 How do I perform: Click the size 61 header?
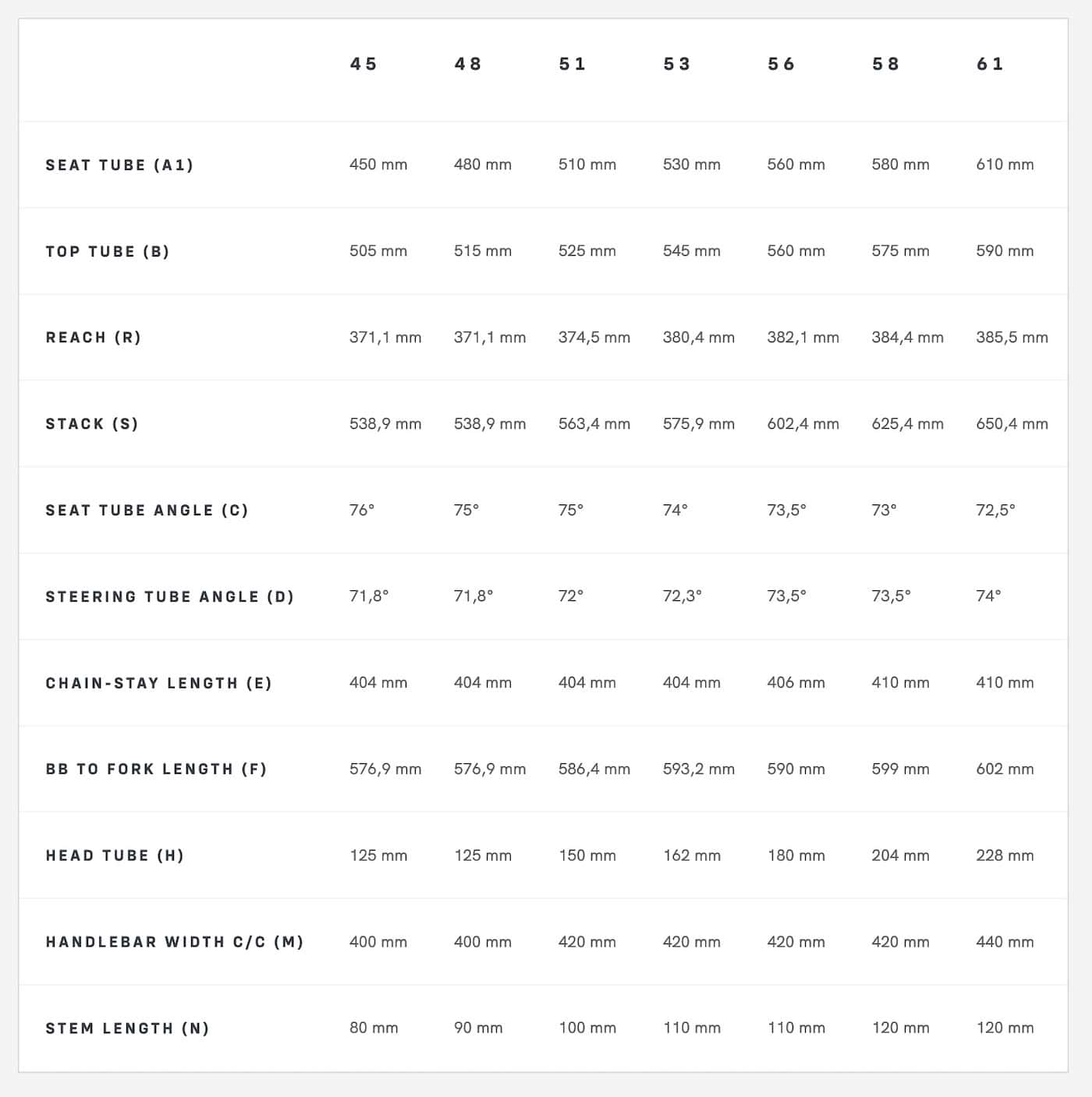click(x=991, y=64)
